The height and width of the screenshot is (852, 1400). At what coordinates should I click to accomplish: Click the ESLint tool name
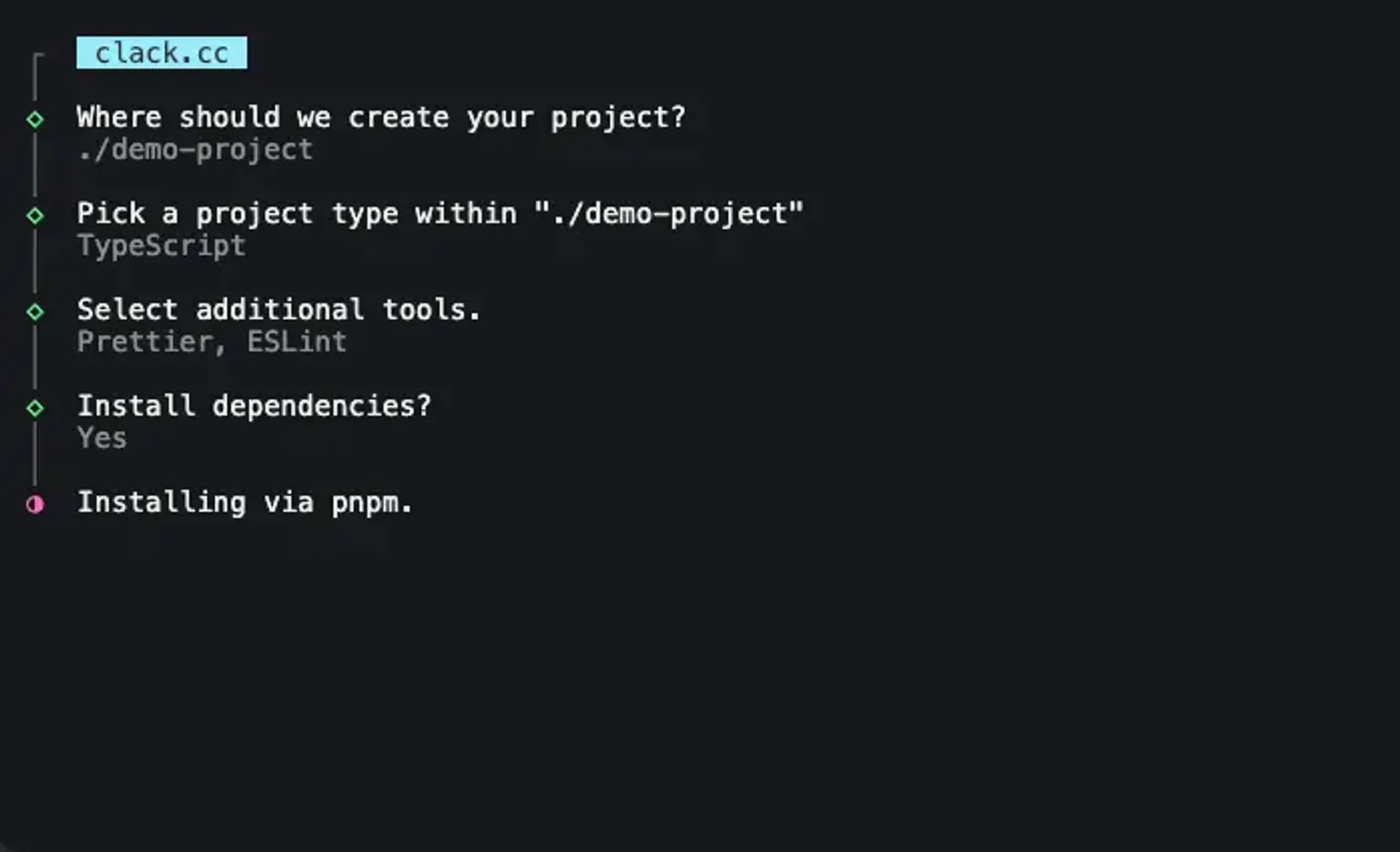[297, 342]
